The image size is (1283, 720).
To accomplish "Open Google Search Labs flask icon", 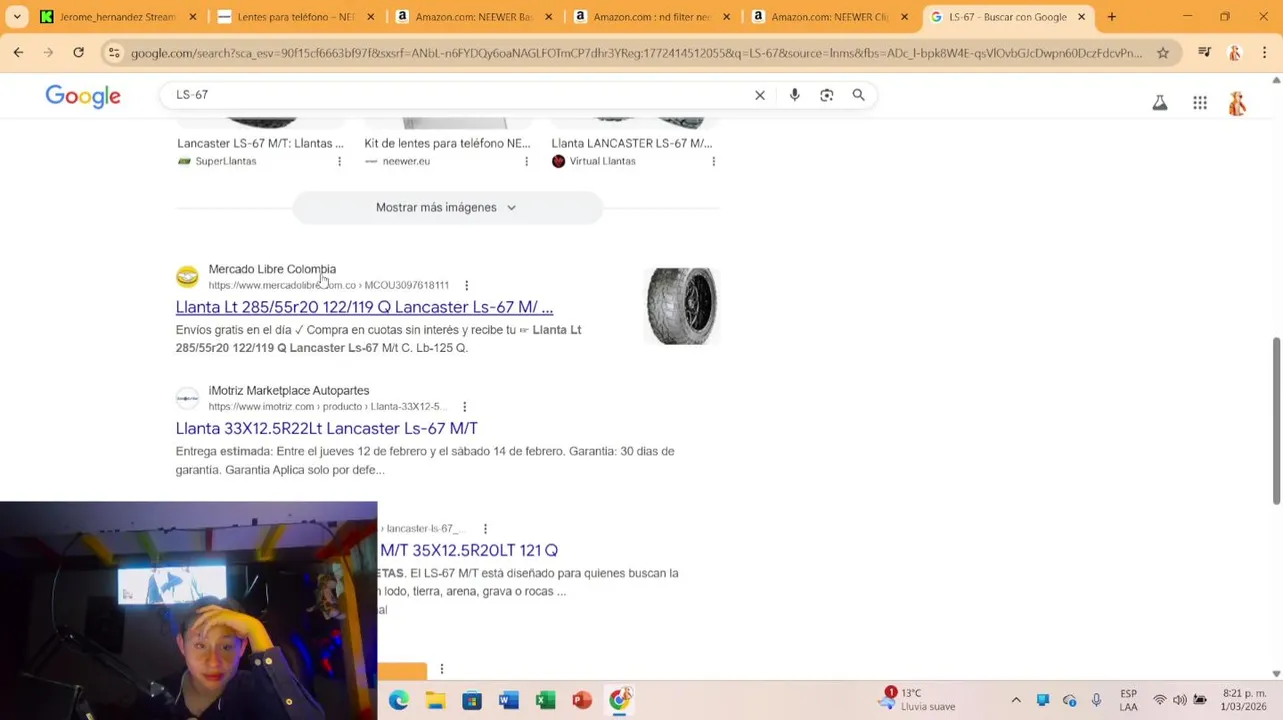I will coord(1160,102).
